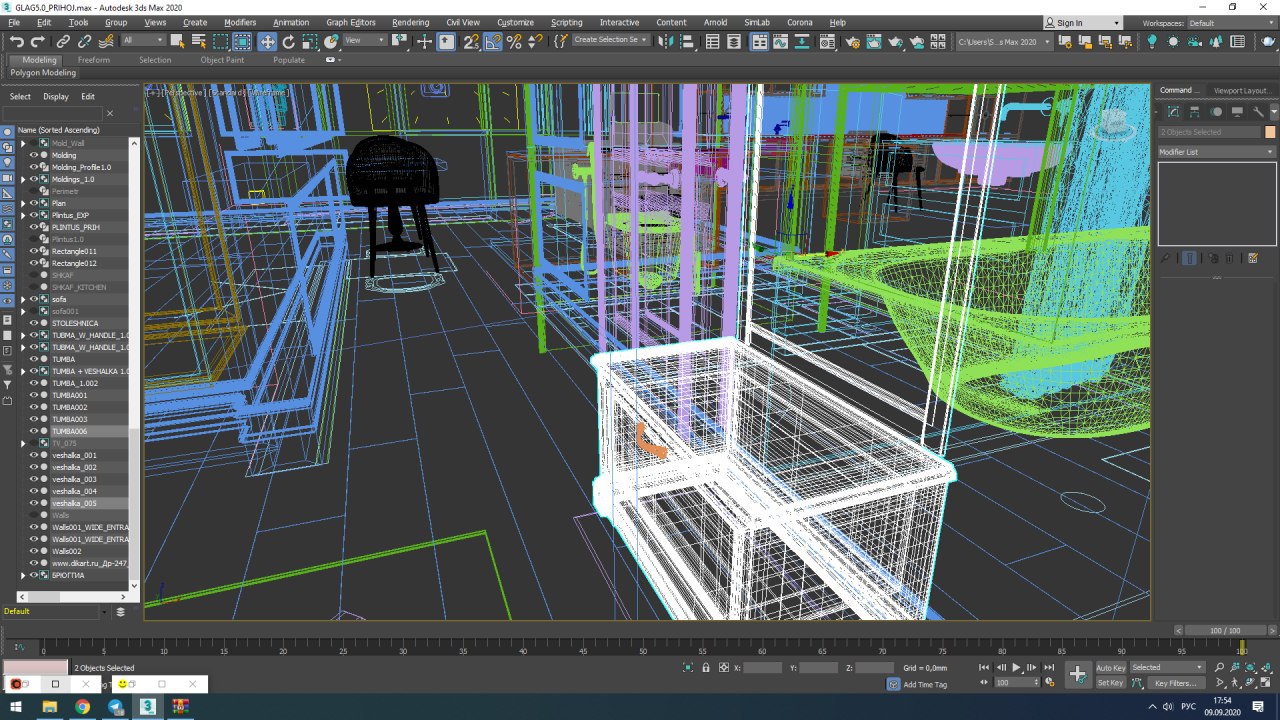Open the Modifiers menu
Viewport: 1280px width, 720px height.
pyautogui.click(x=240, y=22)
